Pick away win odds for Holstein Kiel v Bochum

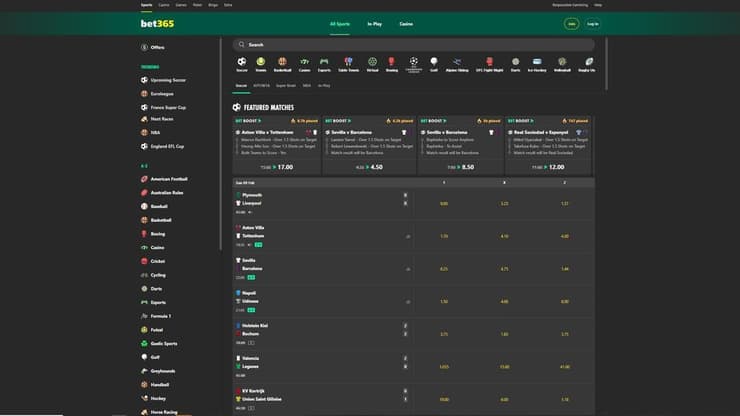pyautogui.click(x=564, y=334)
